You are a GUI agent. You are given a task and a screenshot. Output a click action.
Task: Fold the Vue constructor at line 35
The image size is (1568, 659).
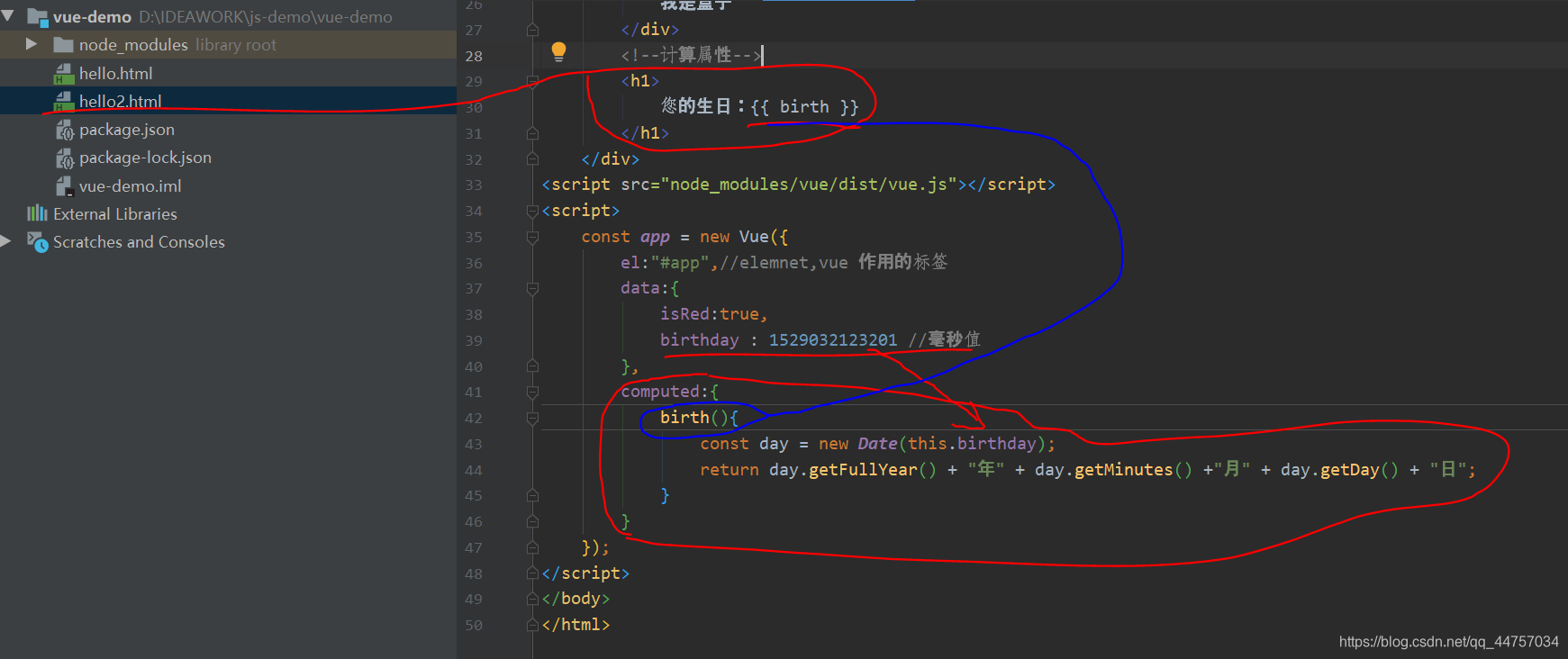coord(532,238)
